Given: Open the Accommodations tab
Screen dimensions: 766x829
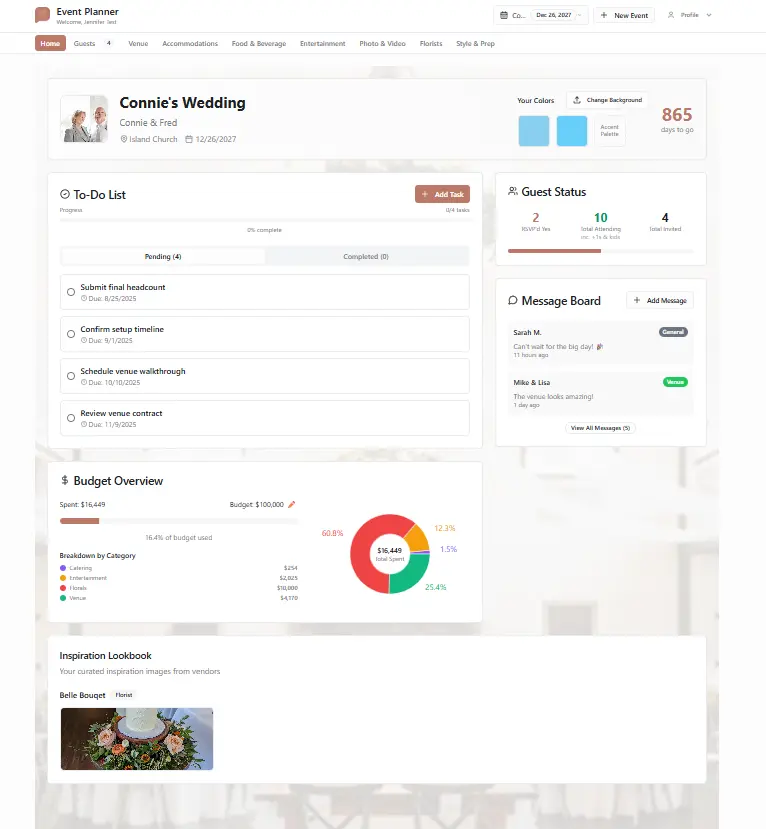Looking at the screenshot, I should coord(190,43).
